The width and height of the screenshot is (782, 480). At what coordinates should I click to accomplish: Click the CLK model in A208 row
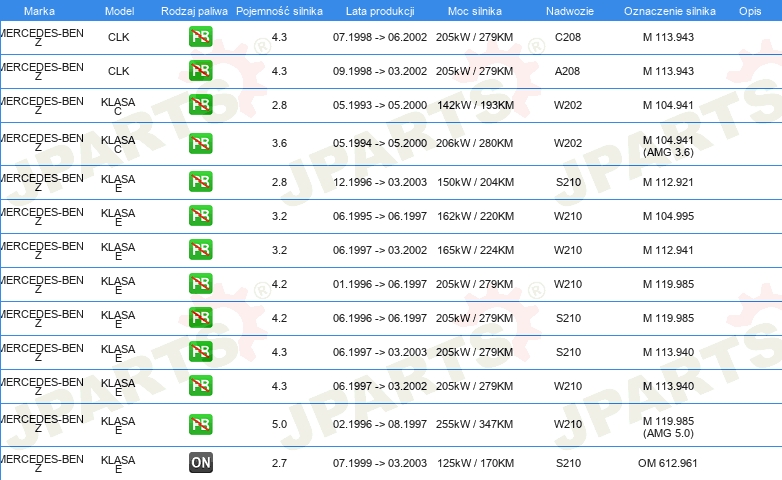[x=119, y=71]
